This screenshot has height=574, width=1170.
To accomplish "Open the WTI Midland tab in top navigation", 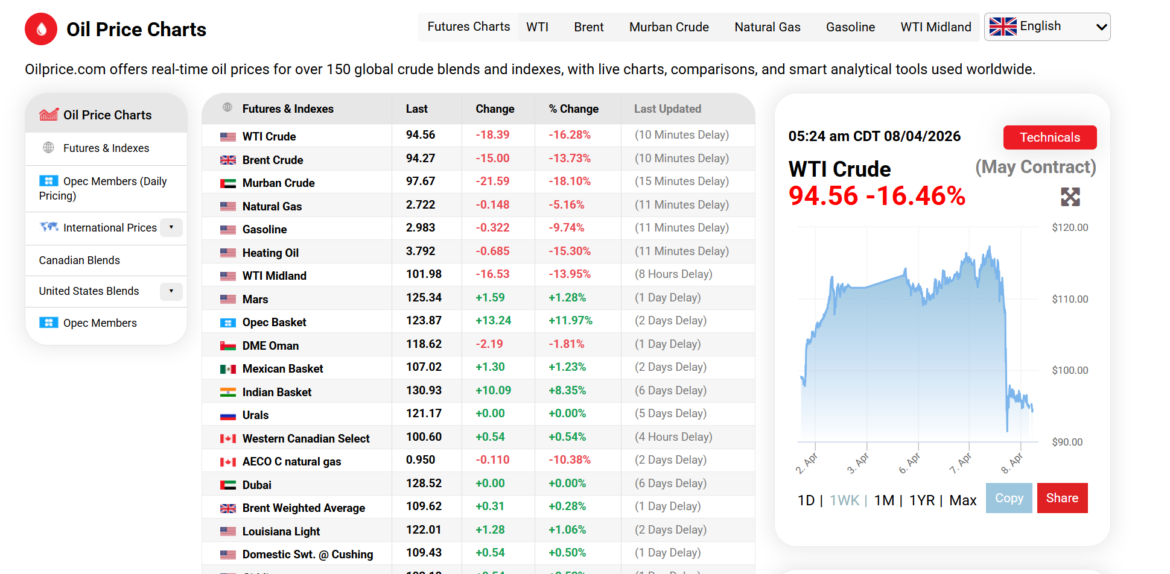I will pyautogui.click(x=936, y=27).
